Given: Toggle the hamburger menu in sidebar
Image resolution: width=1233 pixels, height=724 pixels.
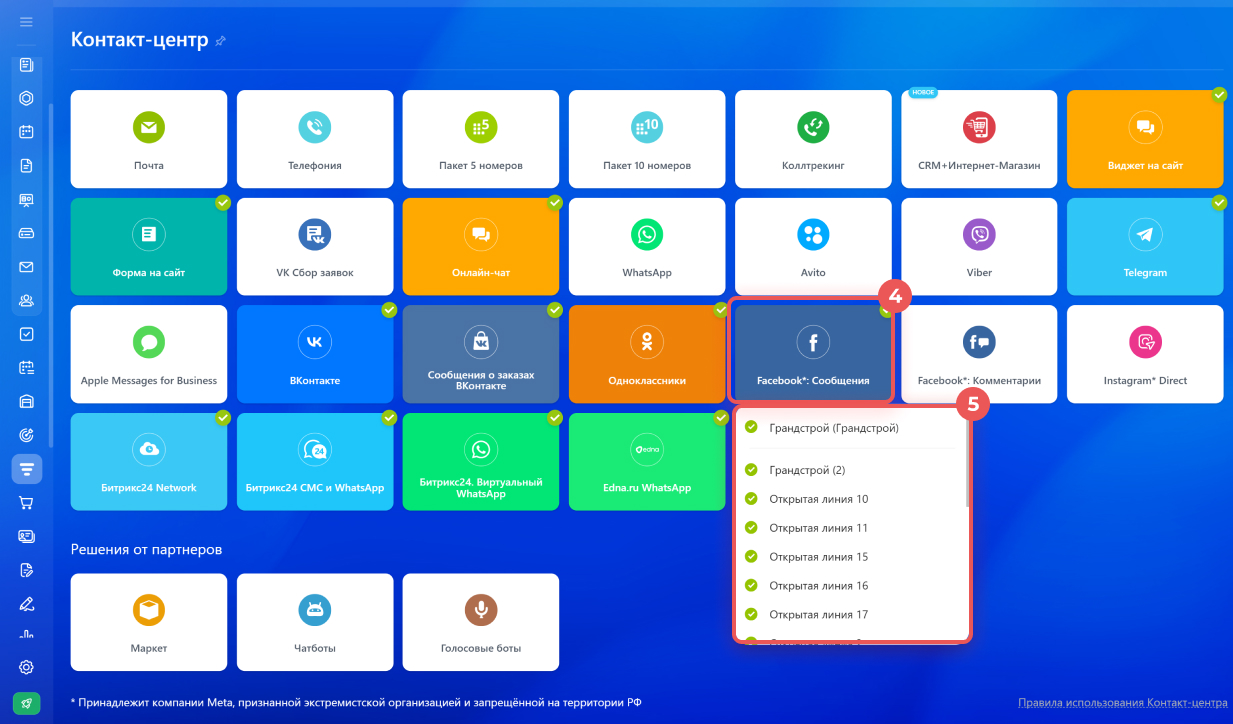Looking at the screenshot, I should pos(27,21).
